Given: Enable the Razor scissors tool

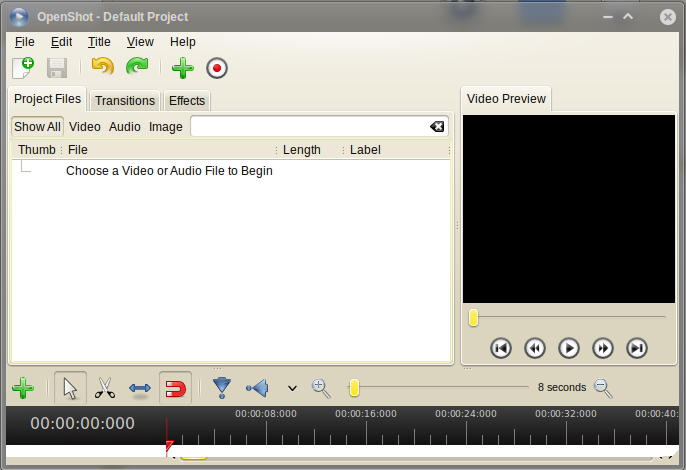Looking at the screenshot, I should (x=105, y=388).
